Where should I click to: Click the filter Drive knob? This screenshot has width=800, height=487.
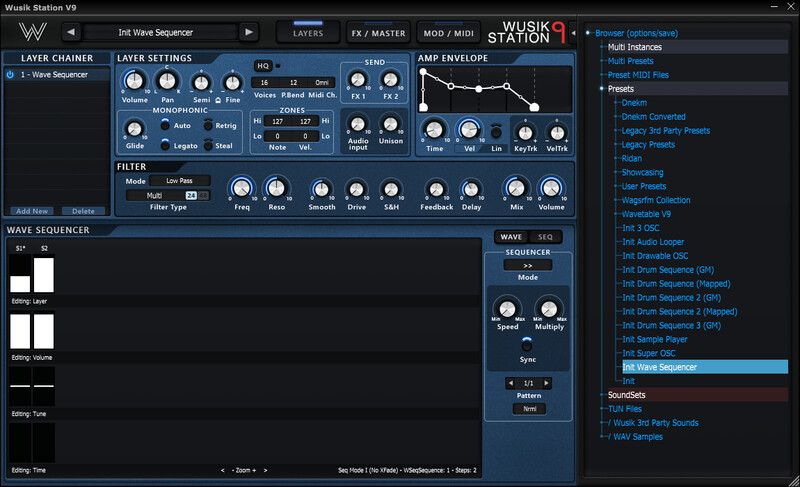(356, 190)
